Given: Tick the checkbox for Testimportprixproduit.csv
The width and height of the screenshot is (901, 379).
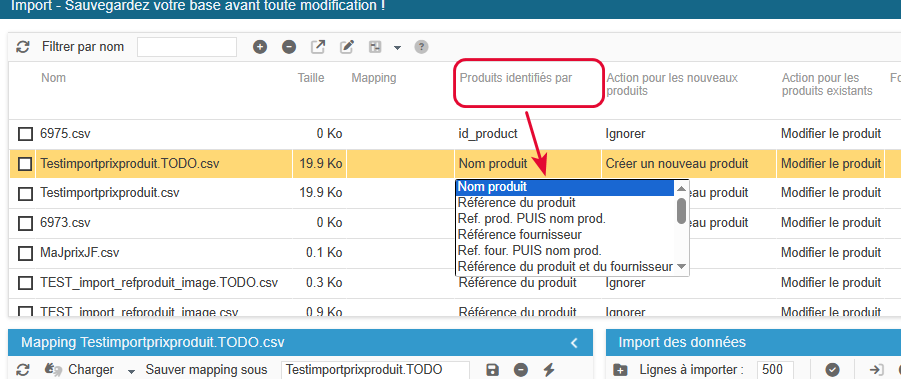Looking at the screenshot, I should [25, 194].
